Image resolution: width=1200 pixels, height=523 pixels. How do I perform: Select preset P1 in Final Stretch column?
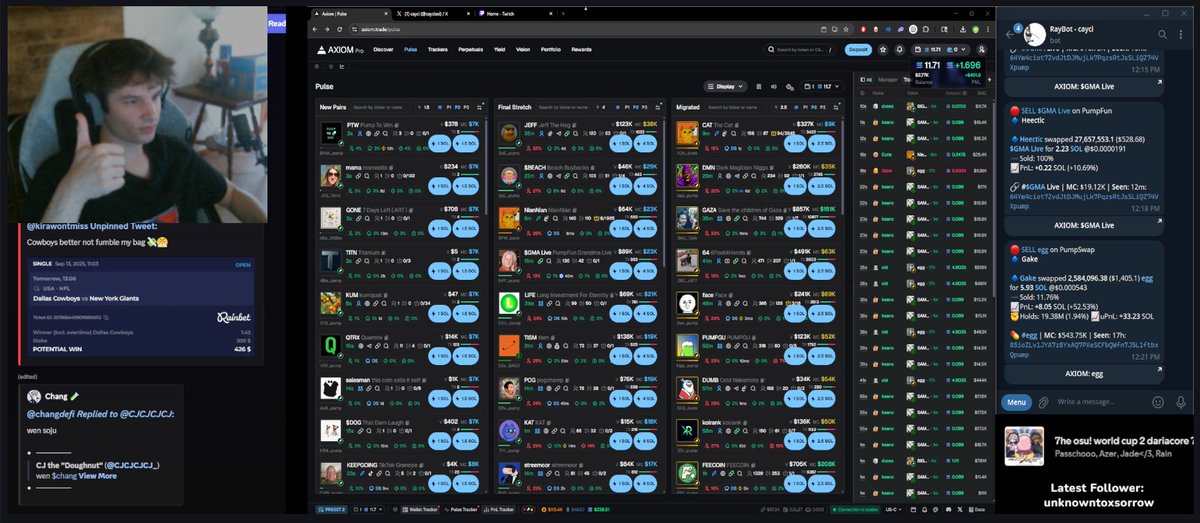coord(627,107)
